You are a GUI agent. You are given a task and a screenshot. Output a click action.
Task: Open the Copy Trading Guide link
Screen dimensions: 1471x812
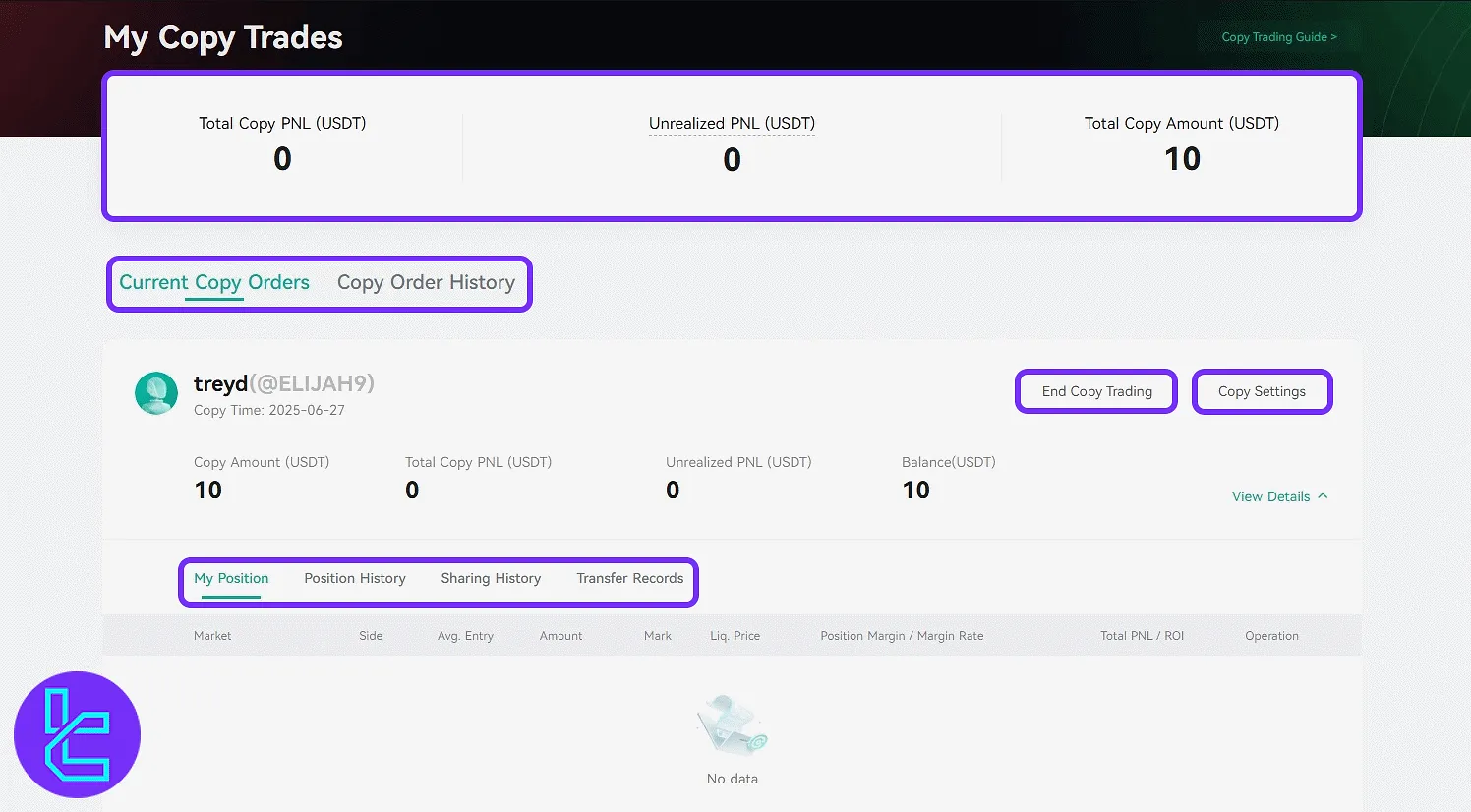pyautogui.click(x=1279, y=37)
